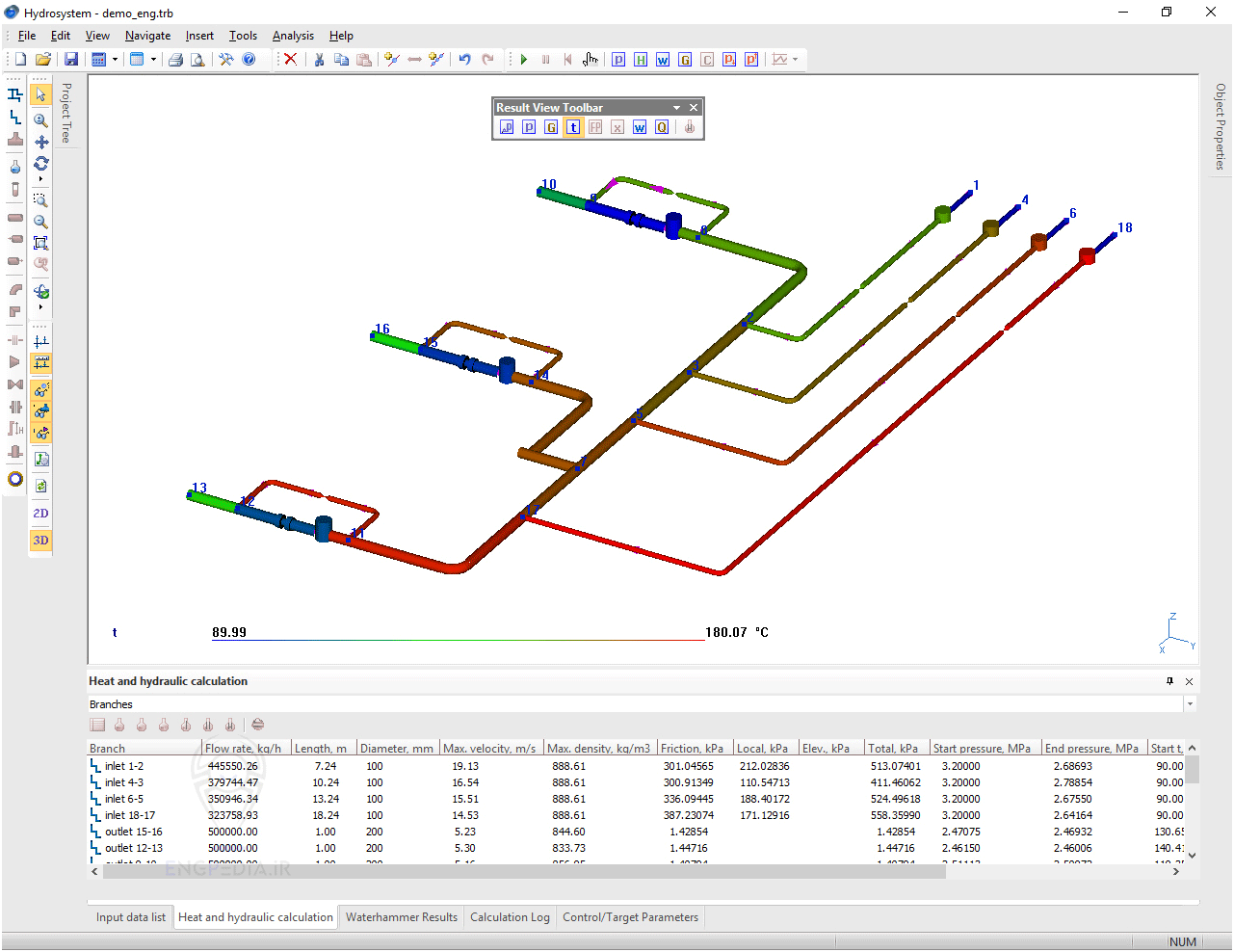Open the Result View Toolbar dropdown arrow
Screen dimensions: 1234x952
tap(676, 107)
